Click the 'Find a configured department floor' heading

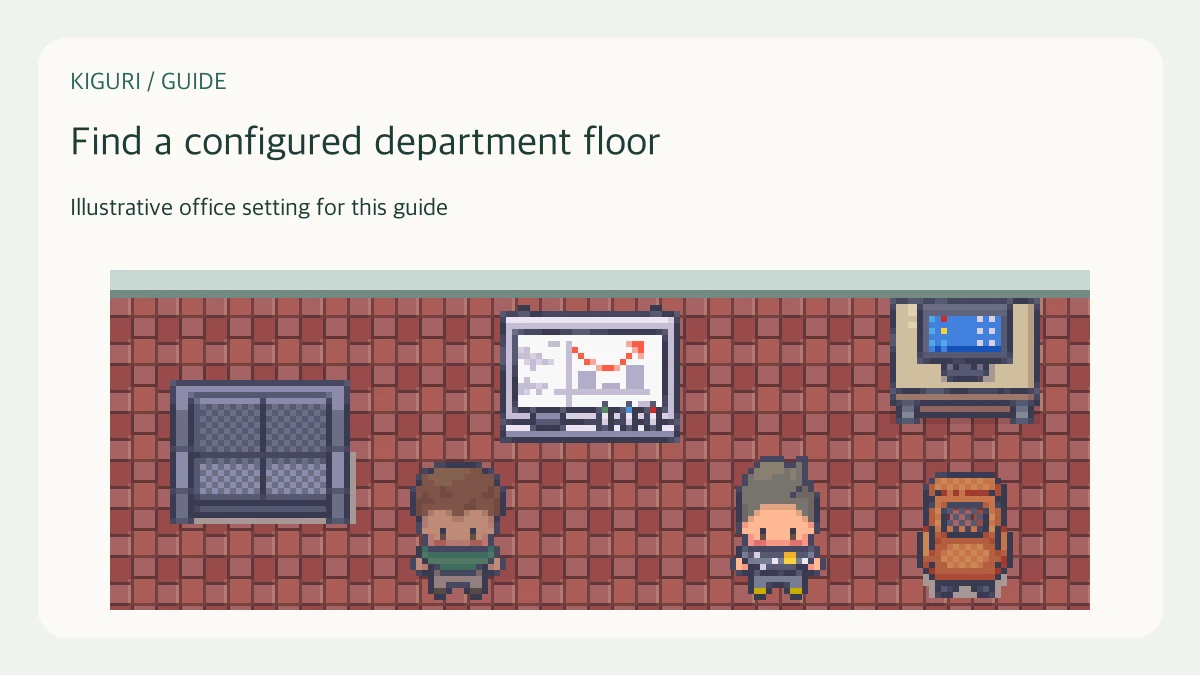pyautogui.click(x=365, y=141)
